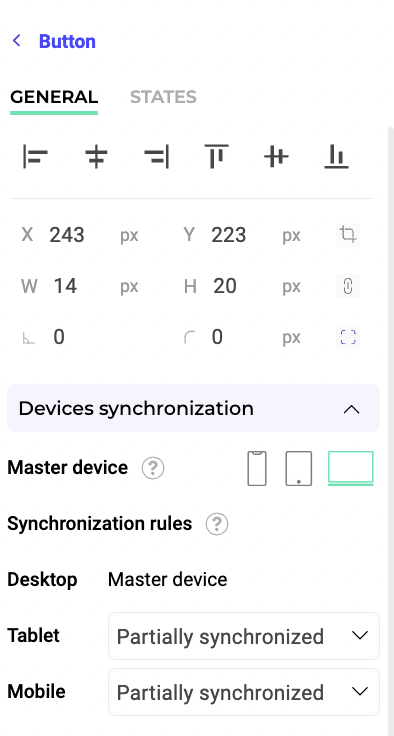Align element to bottom edge

pyautogui.click(x=336, y=157)
